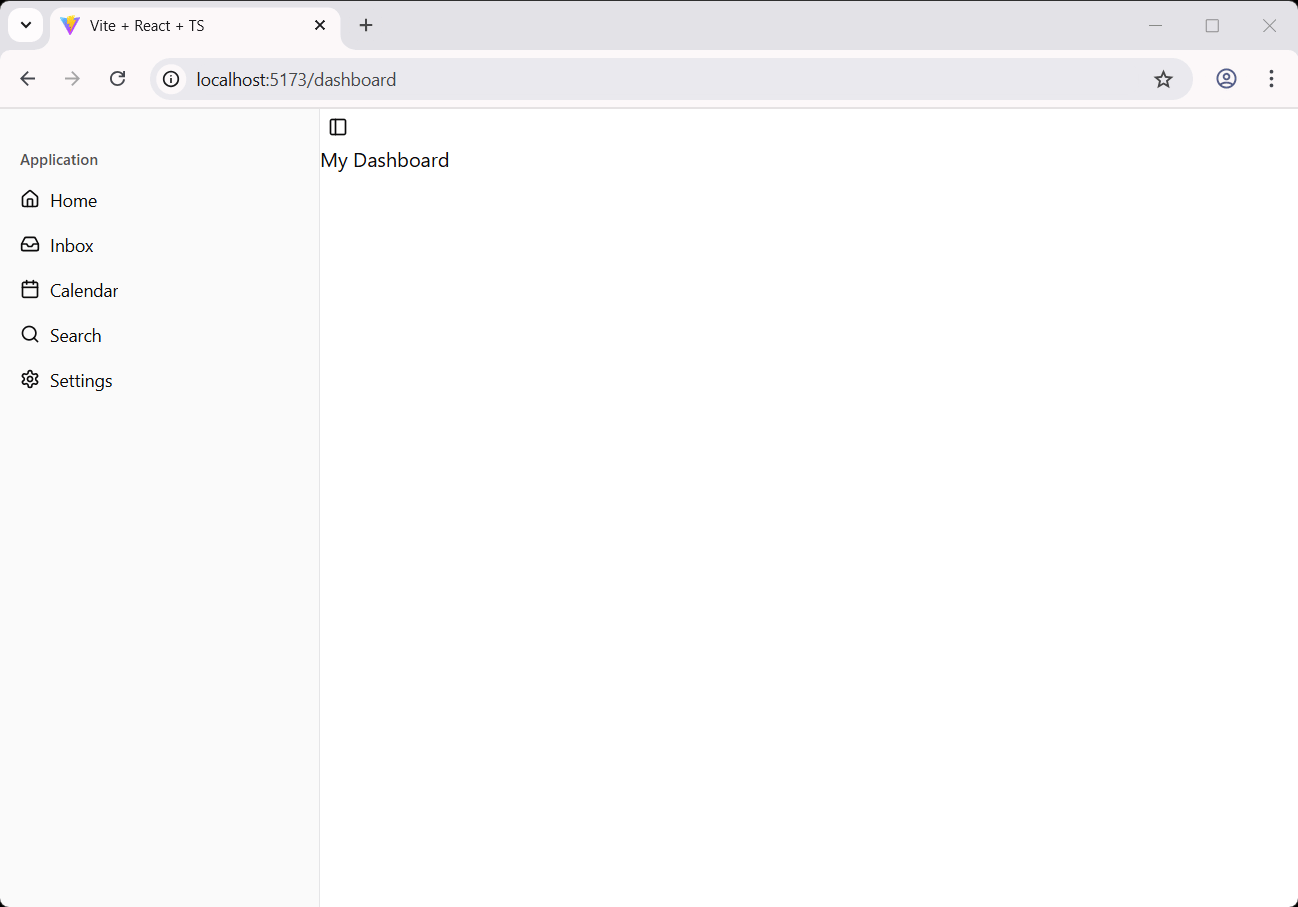The height and width of the screenshot is (907, 1298).
Task: Click the Calendar icon in sidebar
Action: [30, 289]
